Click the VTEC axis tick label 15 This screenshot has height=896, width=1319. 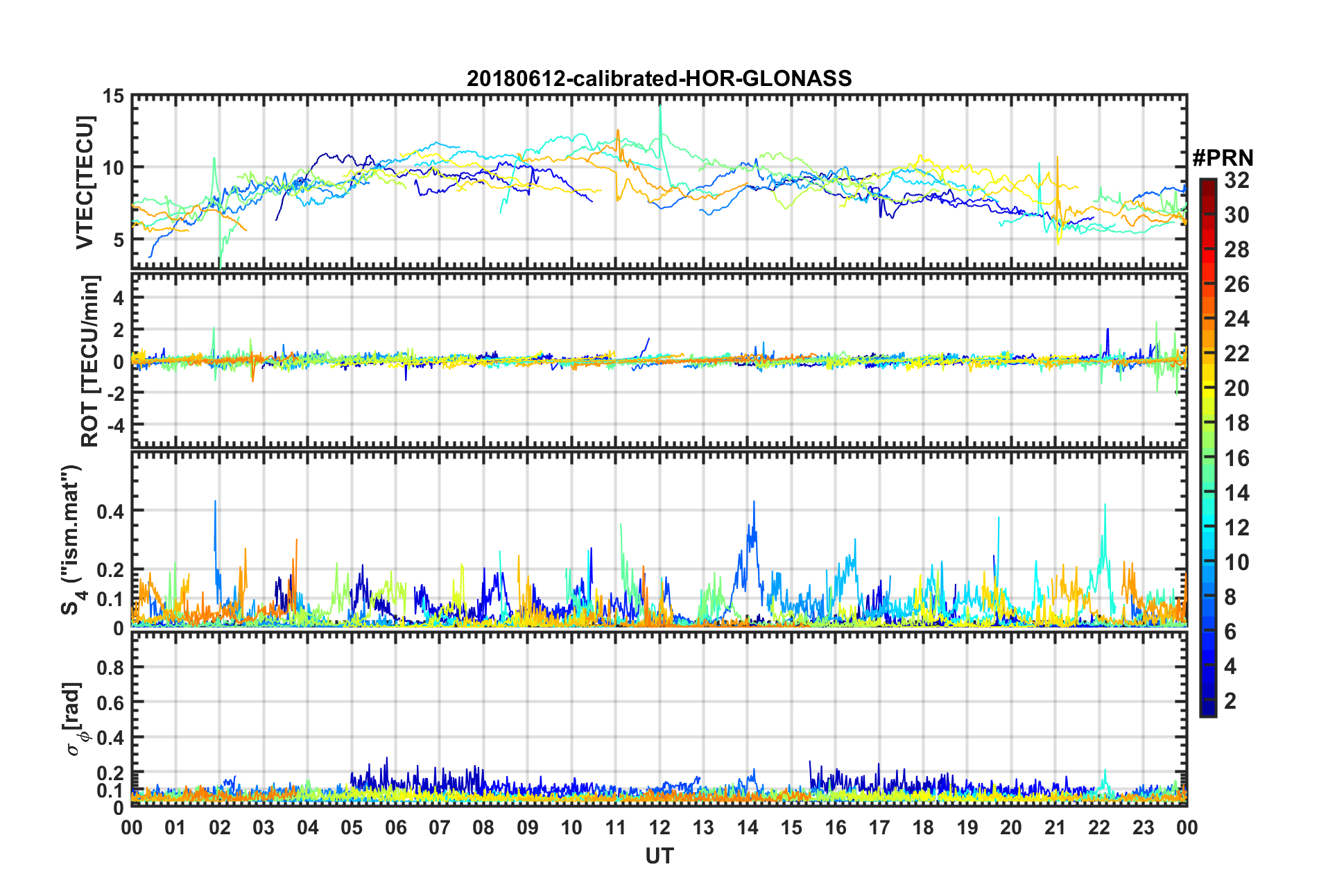pyautogui.click(x=113, y=96)
